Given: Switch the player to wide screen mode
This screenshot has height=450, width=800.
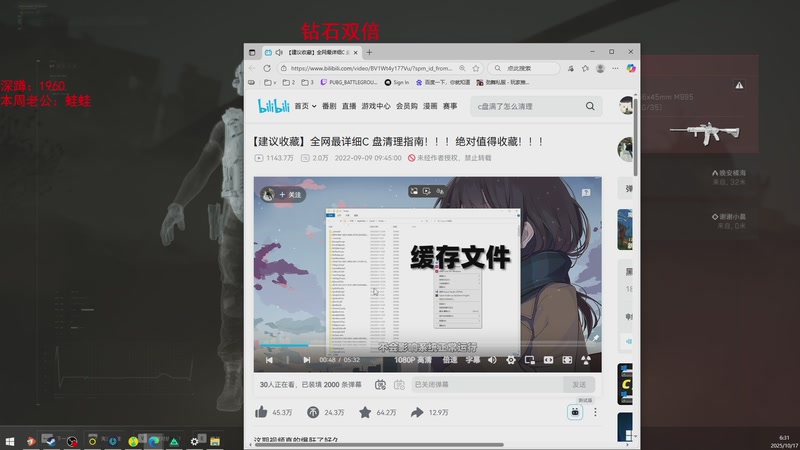Looking at the screenshot, I should pyautogui.click(x=548, y=360).
